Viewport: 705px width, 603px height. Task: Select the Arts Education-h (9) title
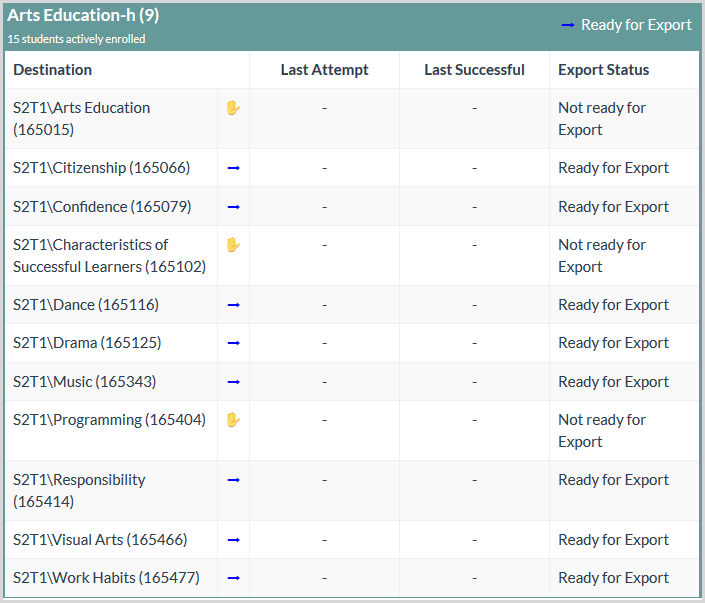click(x=83, y=16)
